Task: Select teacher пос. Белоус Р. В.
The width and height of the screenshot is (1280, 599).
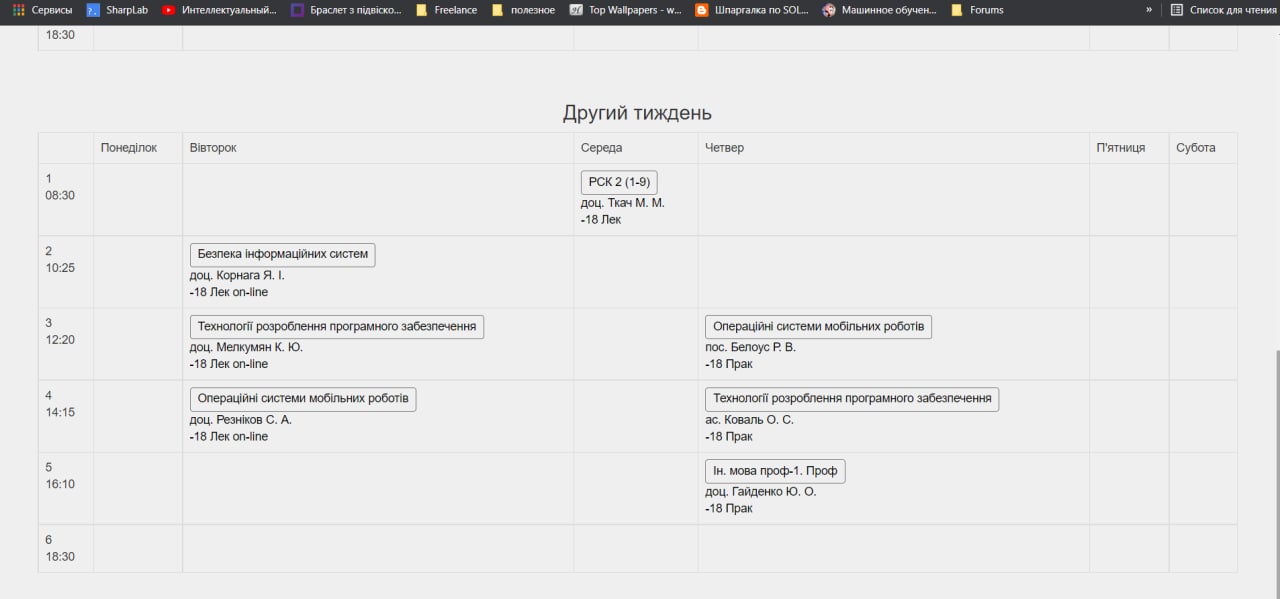Action: 750,347
